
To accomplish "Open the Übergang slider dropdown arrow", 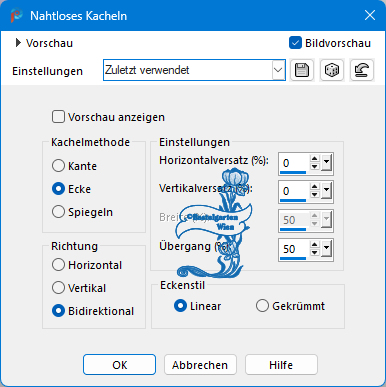I will point(327,248).
